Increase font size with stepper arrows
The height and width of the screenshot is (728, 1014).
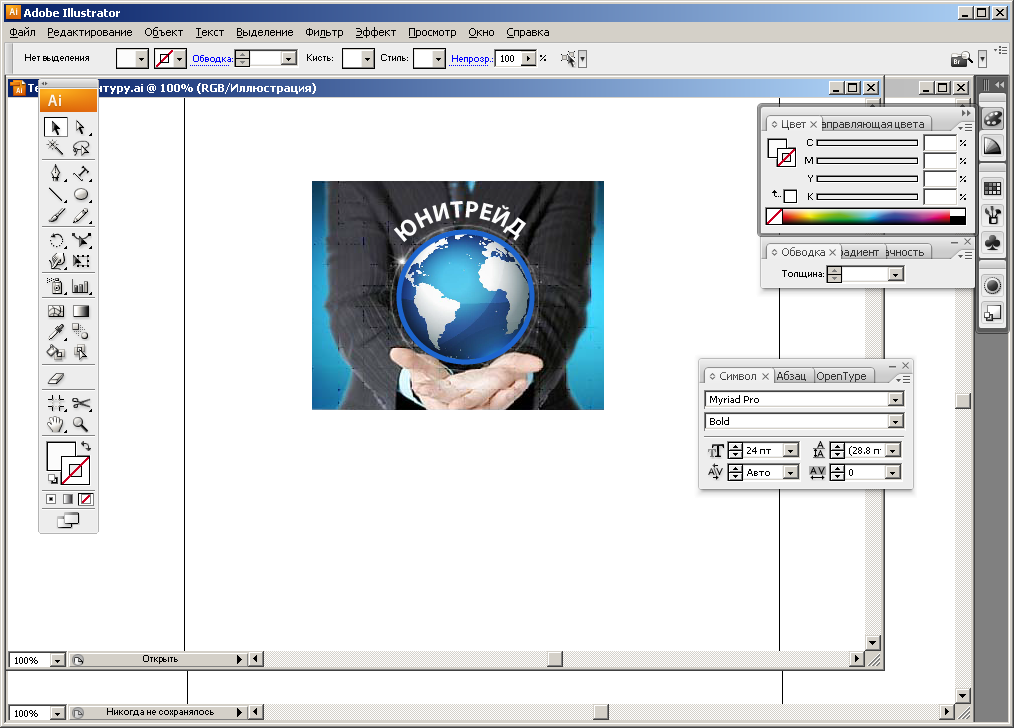[735, 447]
